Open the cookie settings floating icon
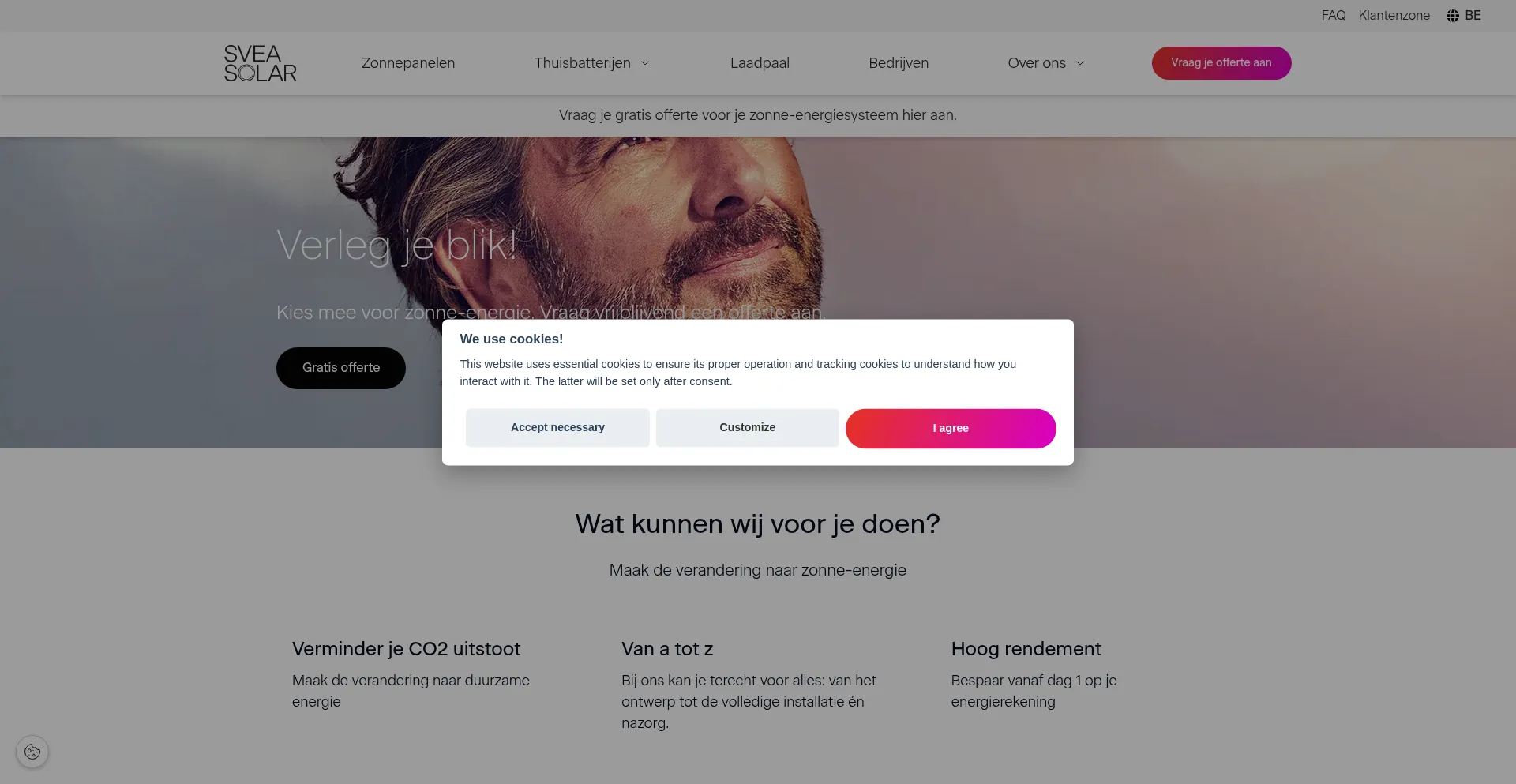Image resolution: width=1516 pixels, height=784 pixels. pyautogui.click(x=32, y=752)
